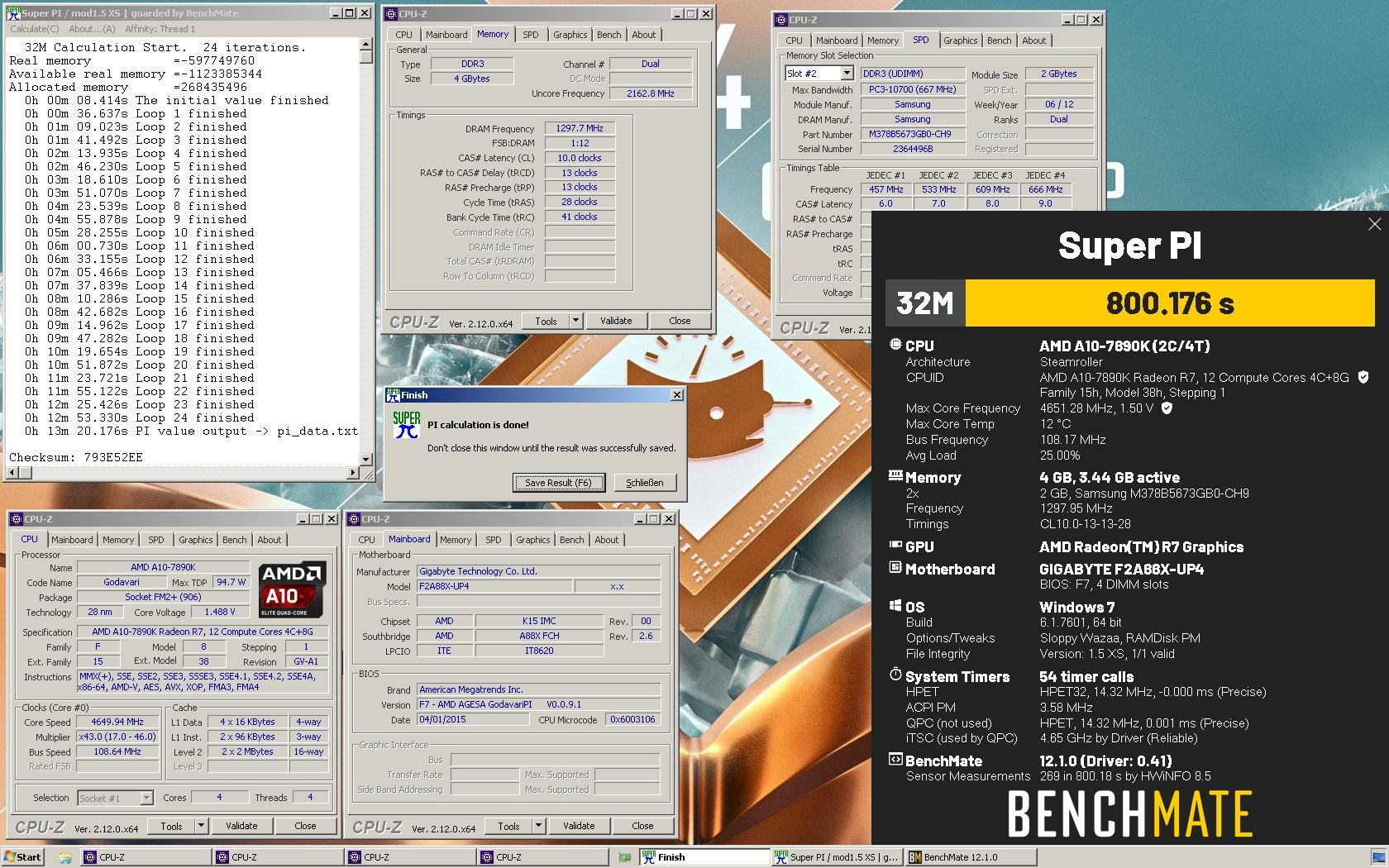Click the Windows OS icon in BenchMate panel
1389x868 pixels.
(x=895, y=606)
